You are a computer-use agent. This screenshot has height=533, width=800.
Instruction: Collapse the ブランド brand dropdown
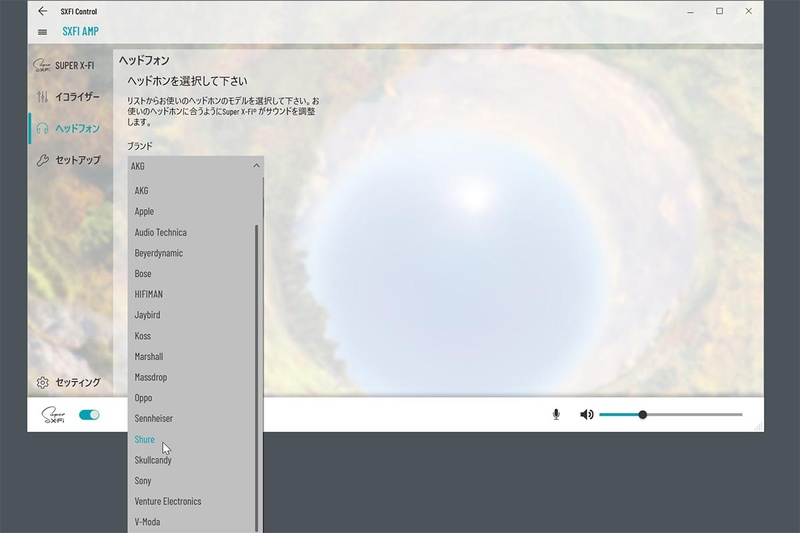pos(196,166)
